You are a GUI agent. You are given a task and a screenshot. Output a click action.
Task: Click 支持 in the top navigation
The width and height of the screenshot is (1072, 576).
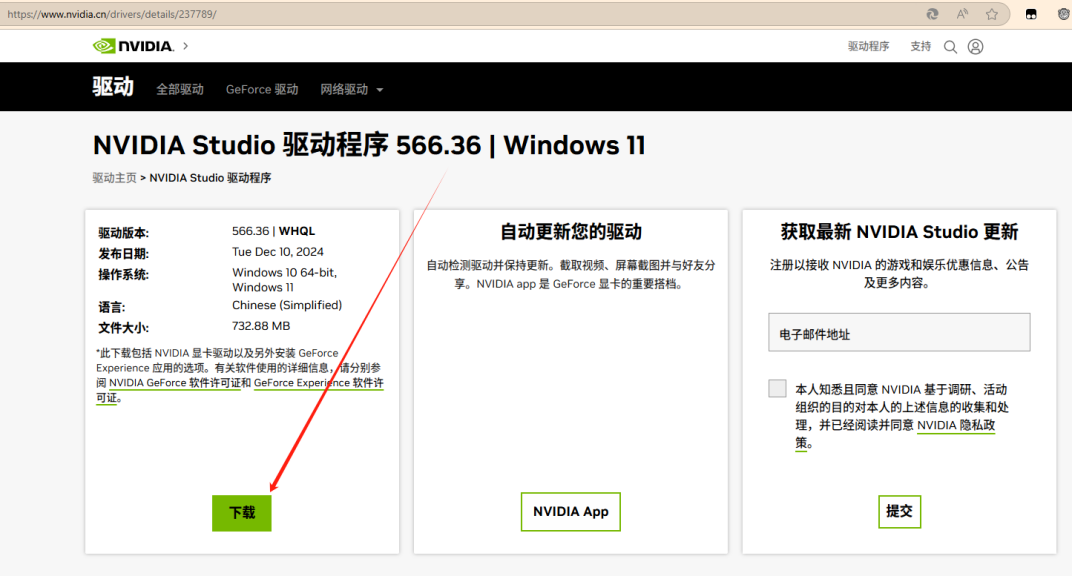coord(920,47)
